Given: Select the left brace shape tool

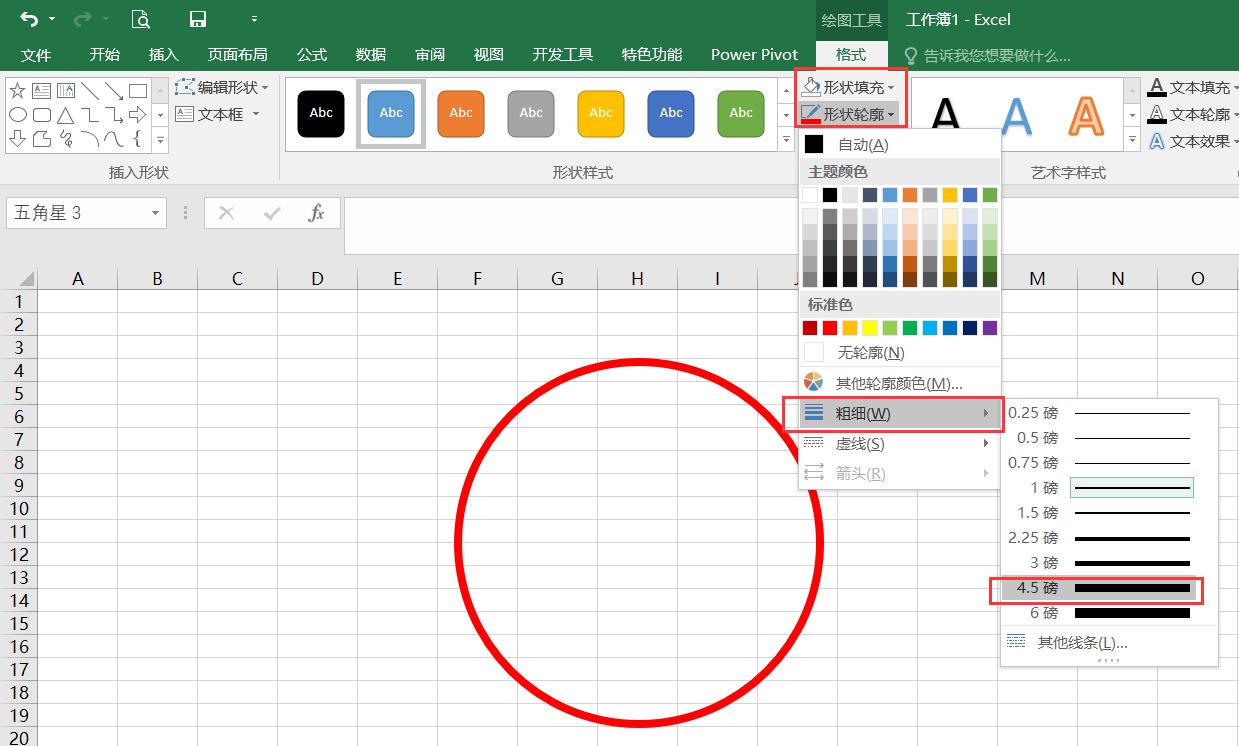Looking at the screenshot, I should point(137,138).
